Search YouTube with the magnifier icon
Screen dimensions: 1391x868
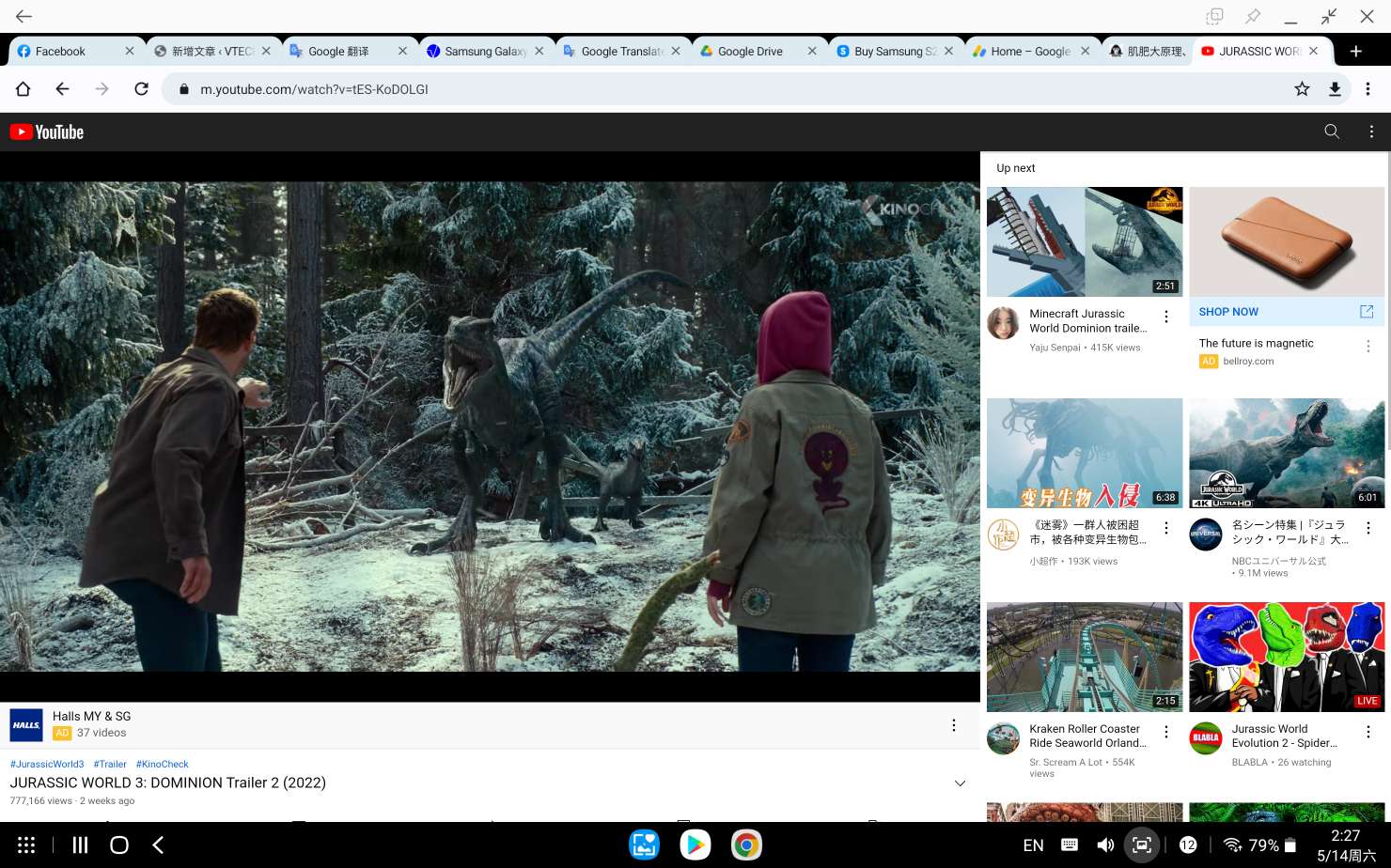1332,132
